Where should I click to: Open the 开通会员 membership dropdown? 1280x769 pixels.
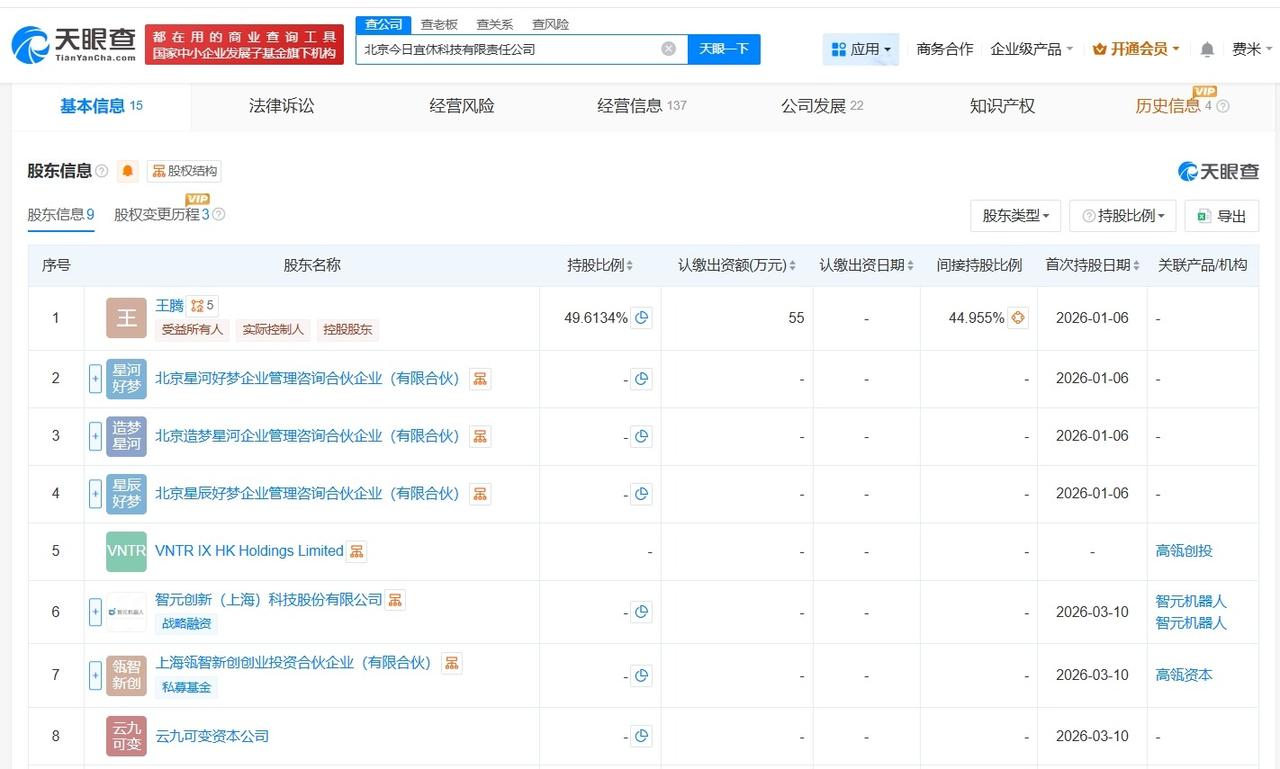pos(1136,49)
